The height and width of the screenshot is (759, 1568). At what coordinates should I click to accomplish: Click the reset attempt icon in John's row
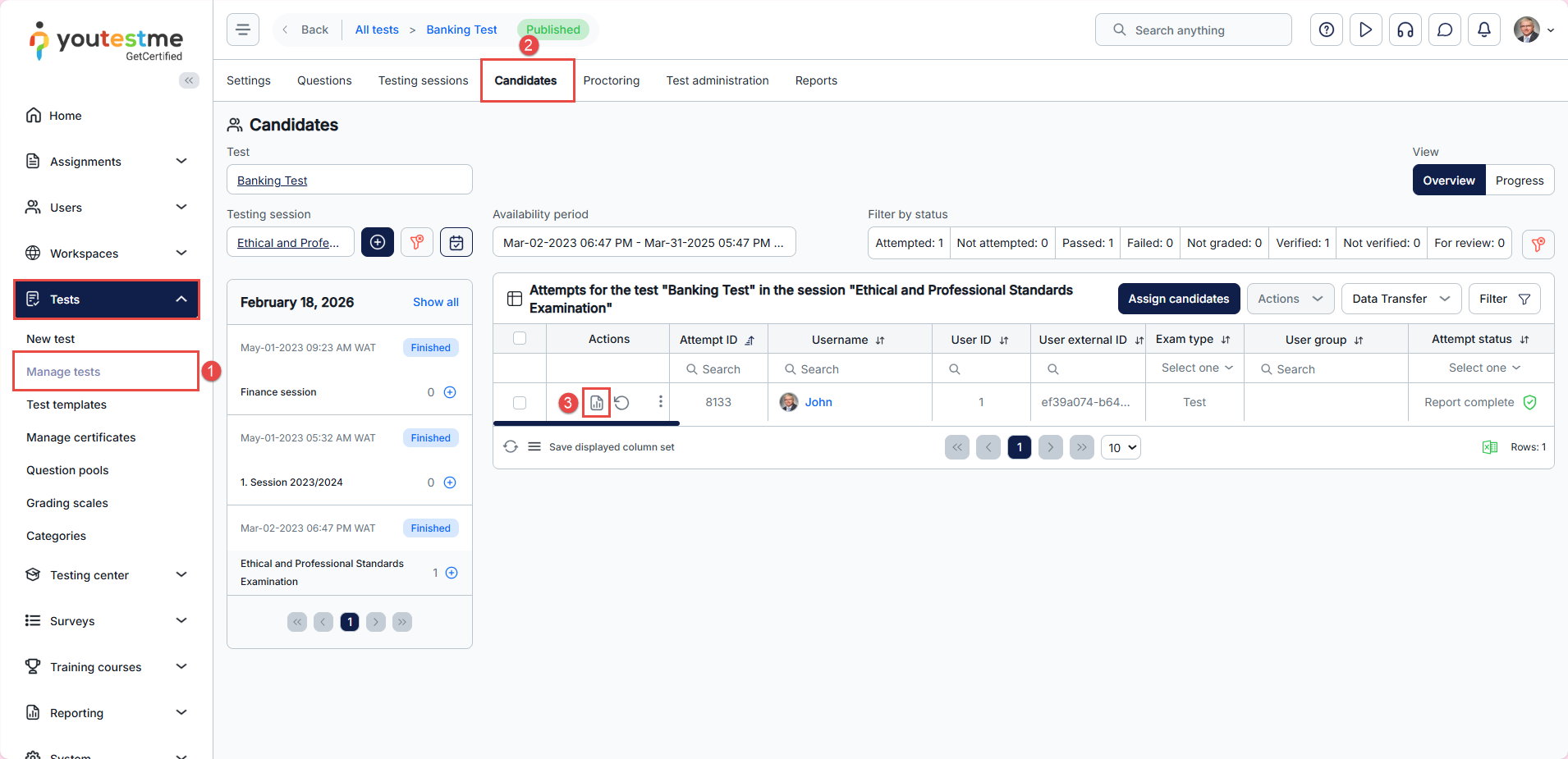pyautogui.click(x=622, y=403)
